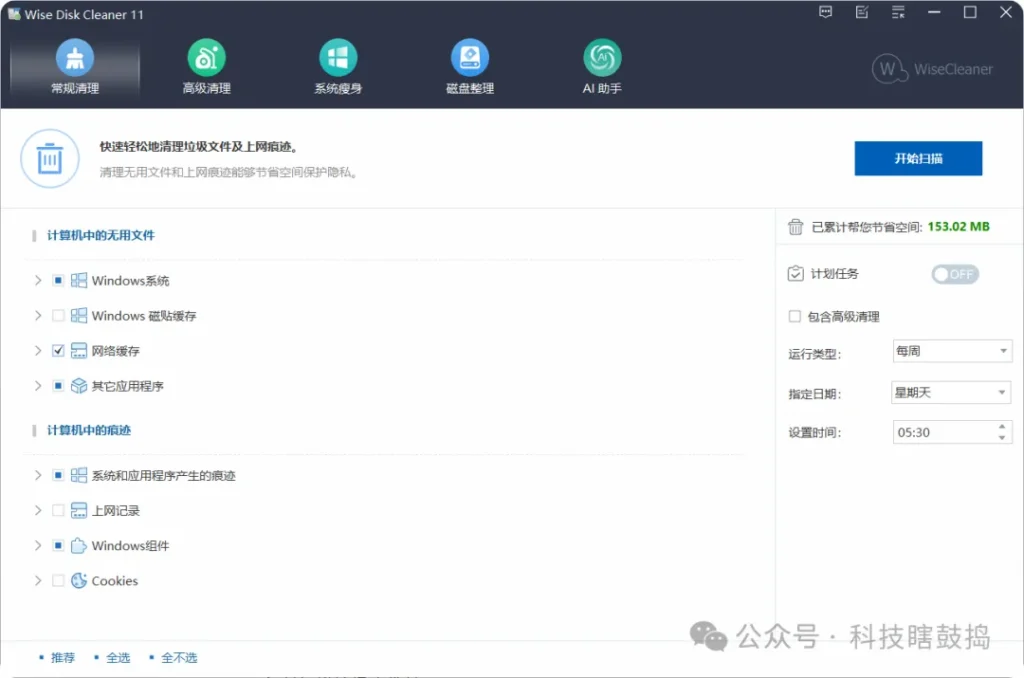The width and height of the screenshot is (1024, 678).
Task: Open the AI 助手 tab
Action: [x=602, y=67]
